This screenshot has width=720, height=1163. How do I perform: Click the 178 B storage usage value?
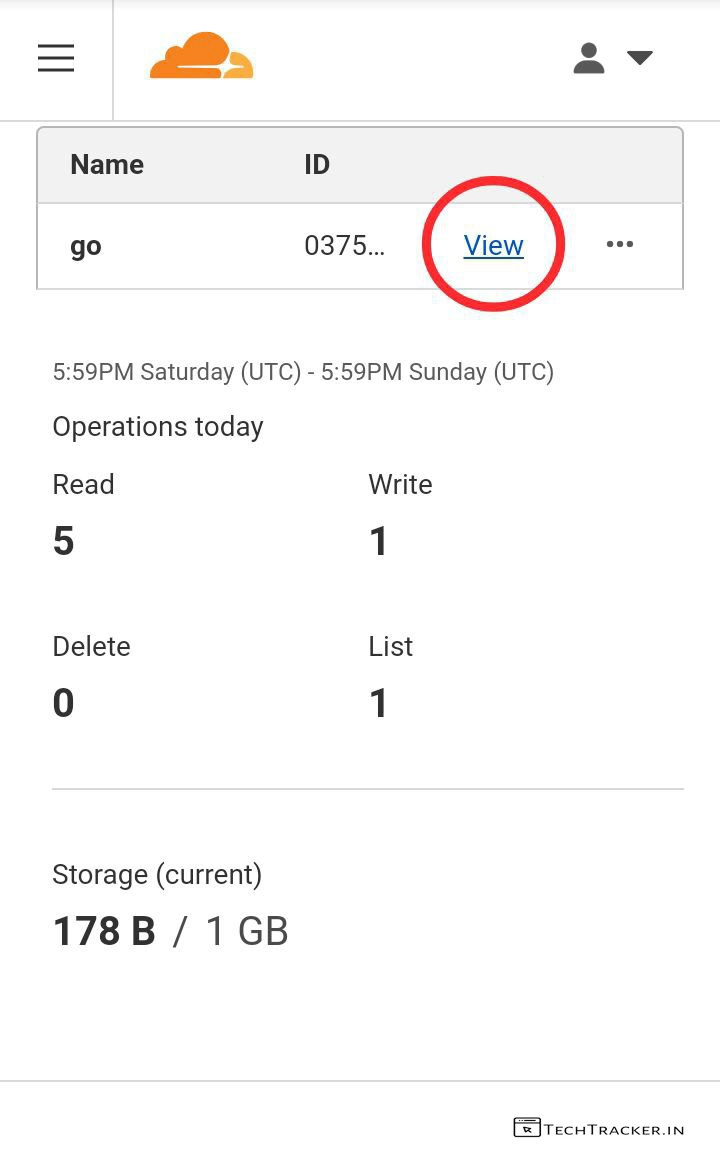click(x=104, y=932)
